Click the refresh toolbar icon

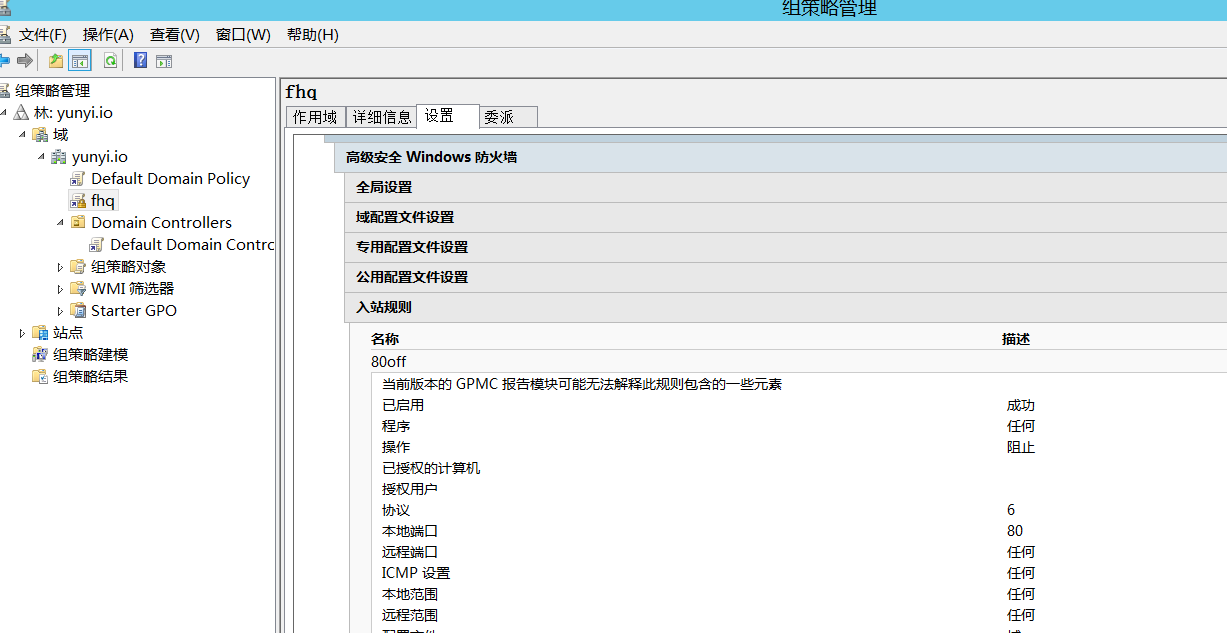pos(110,61)
